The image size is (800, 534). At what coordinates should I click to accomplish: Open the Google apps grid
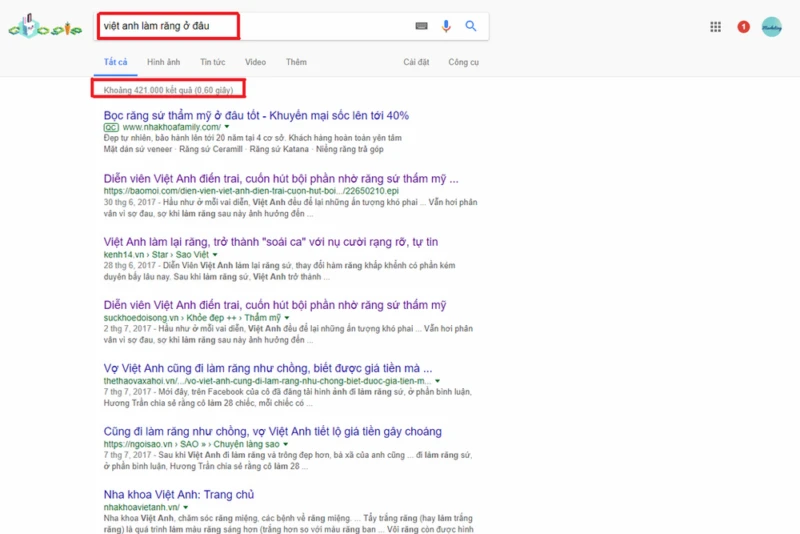(x=715, y=27)
